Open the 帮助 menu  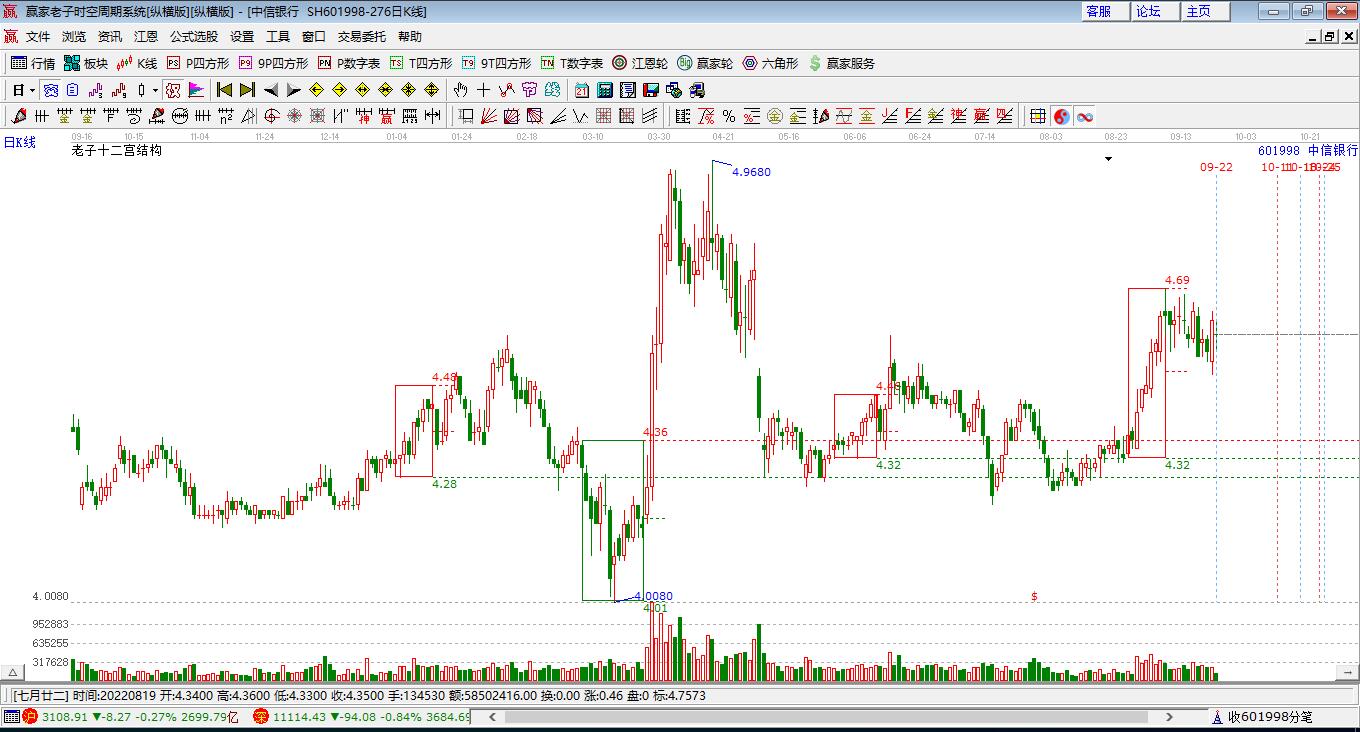tap(410, 36)
